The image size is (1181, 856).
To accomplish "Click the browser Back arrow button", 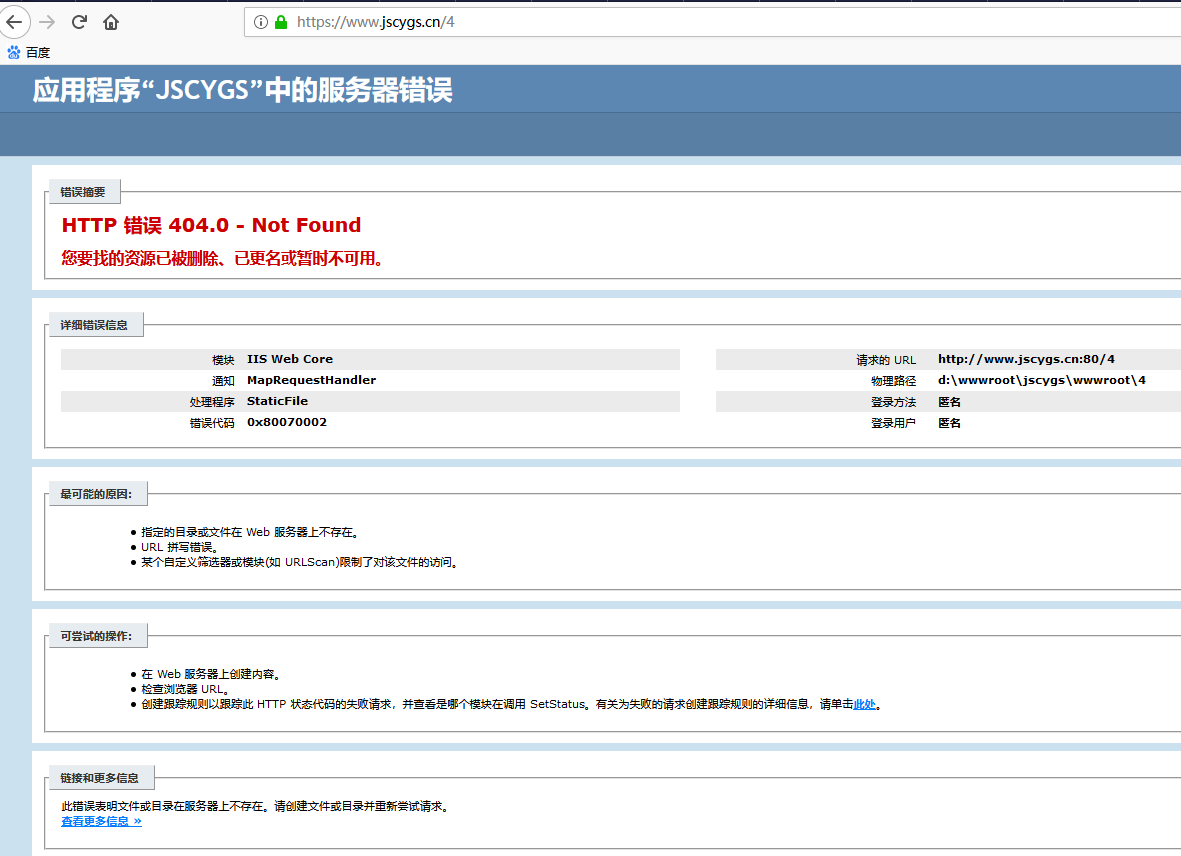I will pos(14,22).
